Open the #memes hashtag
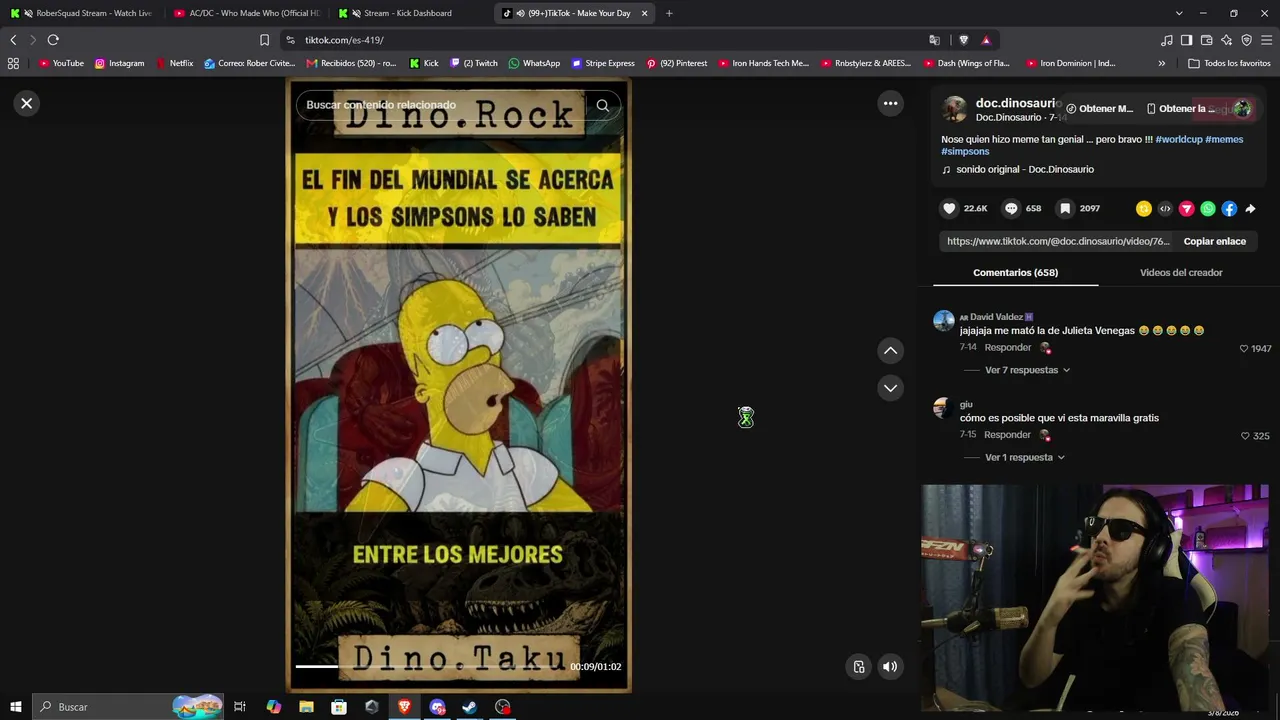 click(x=1224, y=139)
